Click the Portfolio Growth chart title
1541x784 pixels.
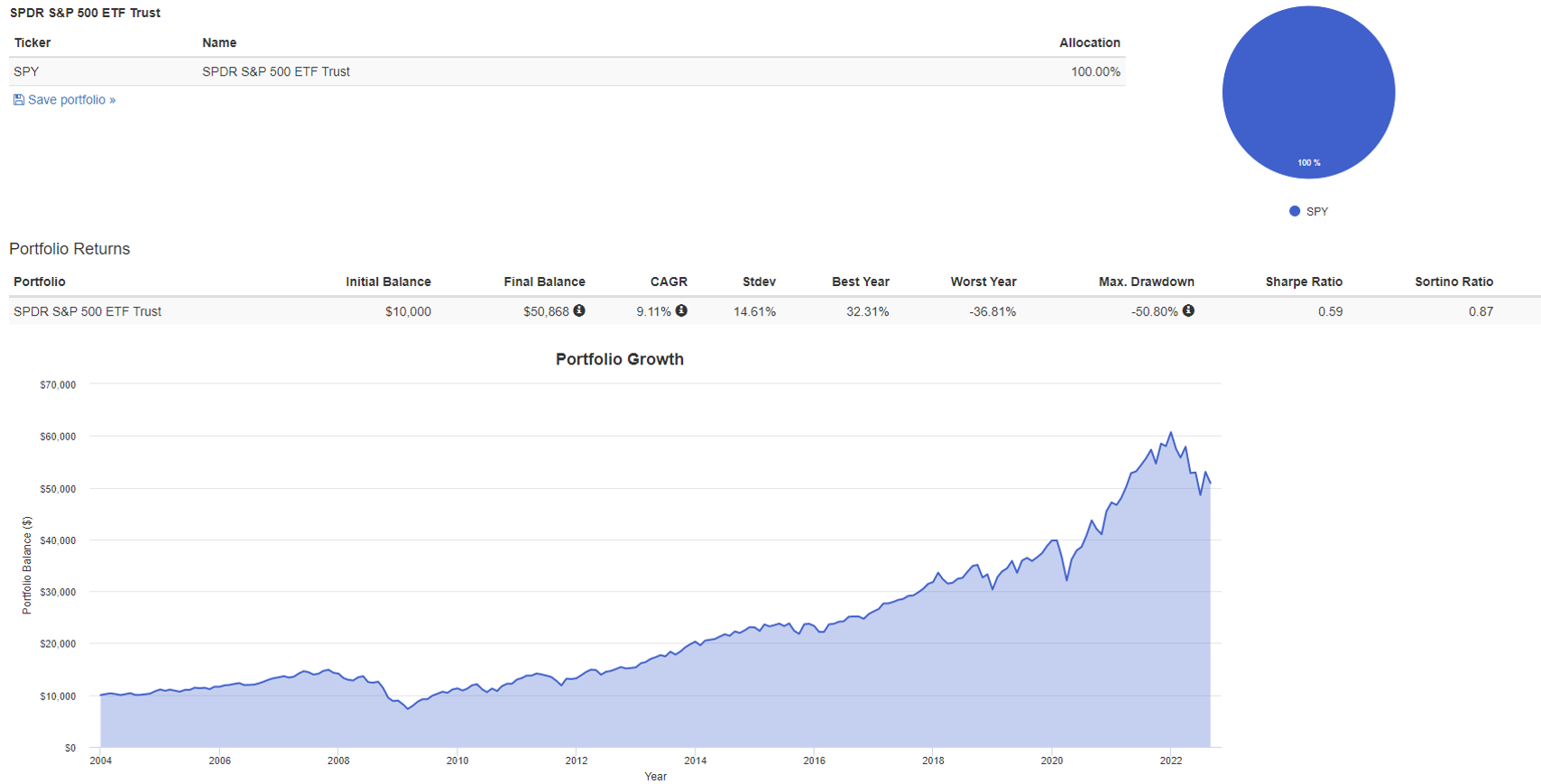pos(620,359)
